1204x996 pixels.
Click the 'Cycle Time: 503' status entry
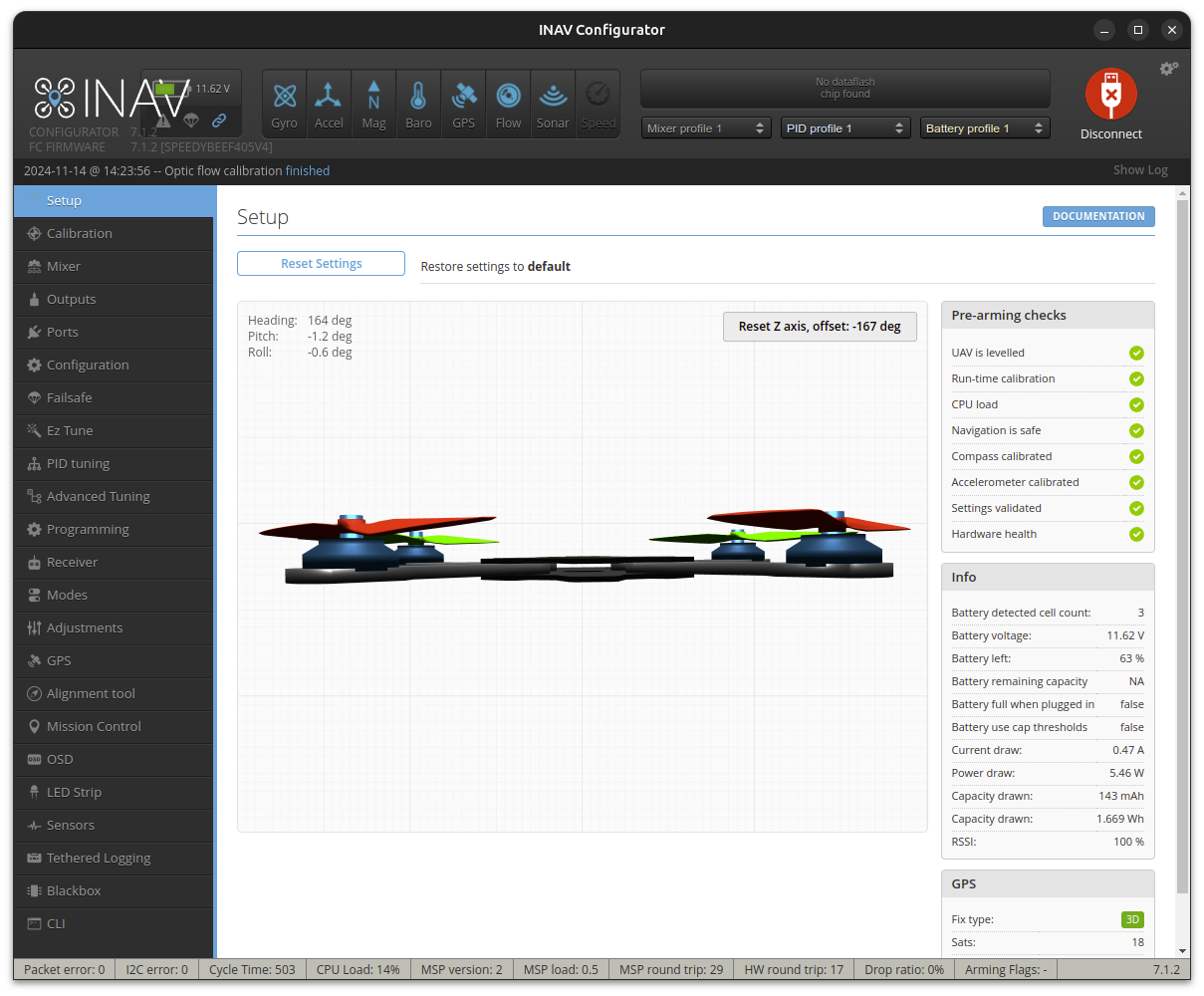click(x=252, y=970)
